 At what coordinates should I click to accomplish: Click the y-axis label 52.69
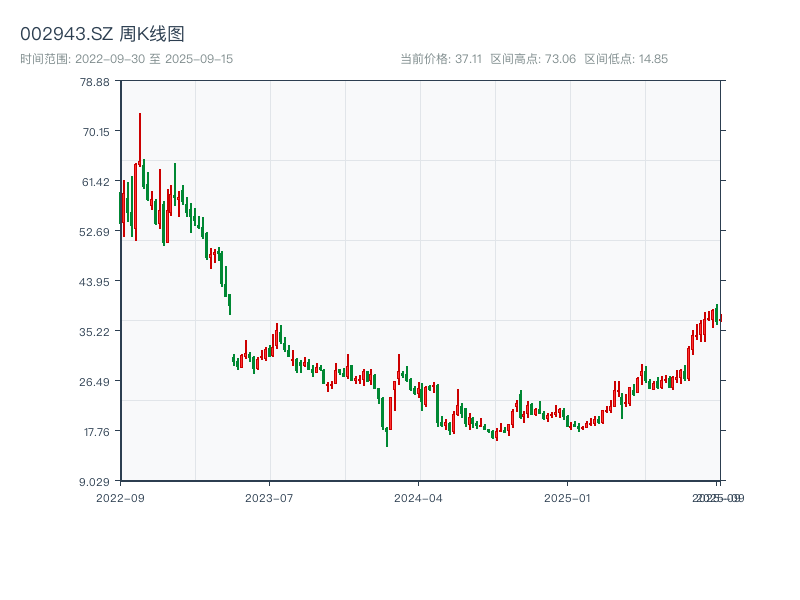tap(94, 232)
